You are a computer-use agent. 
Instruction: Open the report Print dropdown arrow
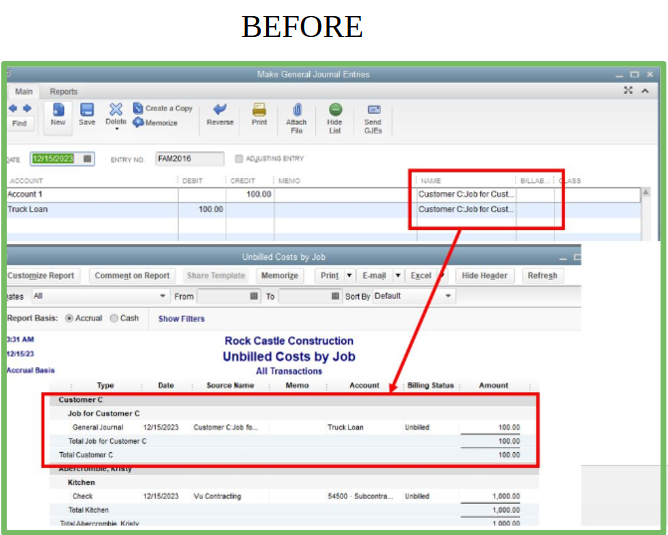coord(349,276)
